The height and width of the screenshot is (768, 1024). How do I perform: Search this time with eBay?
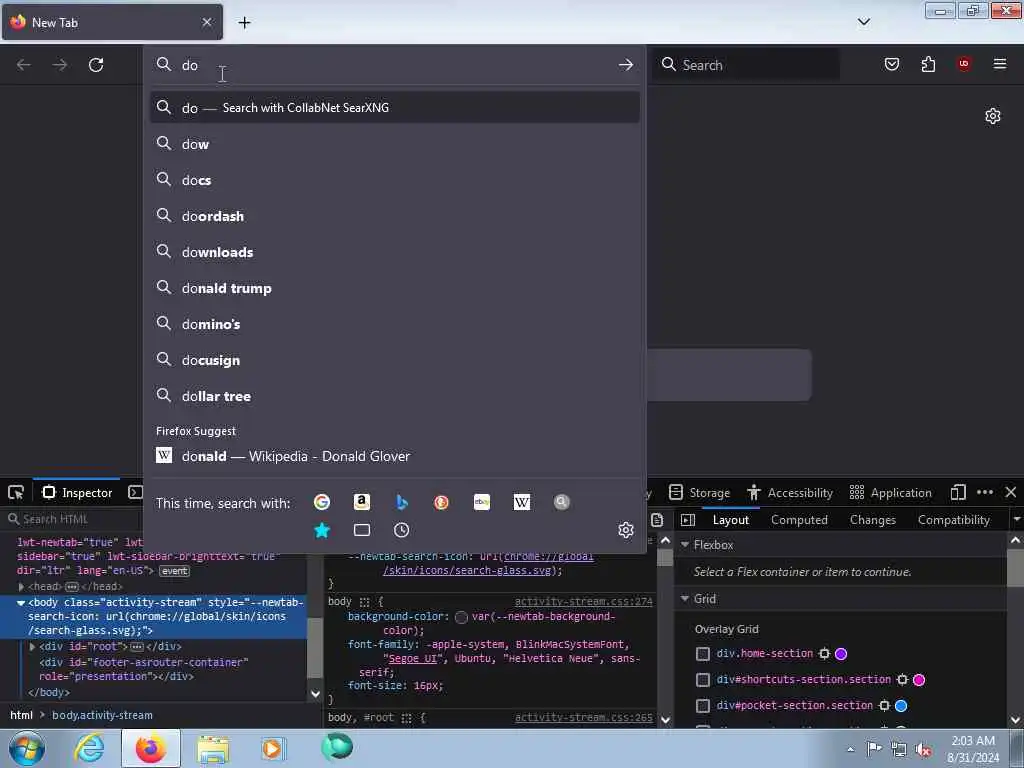(x=482, y=502)
